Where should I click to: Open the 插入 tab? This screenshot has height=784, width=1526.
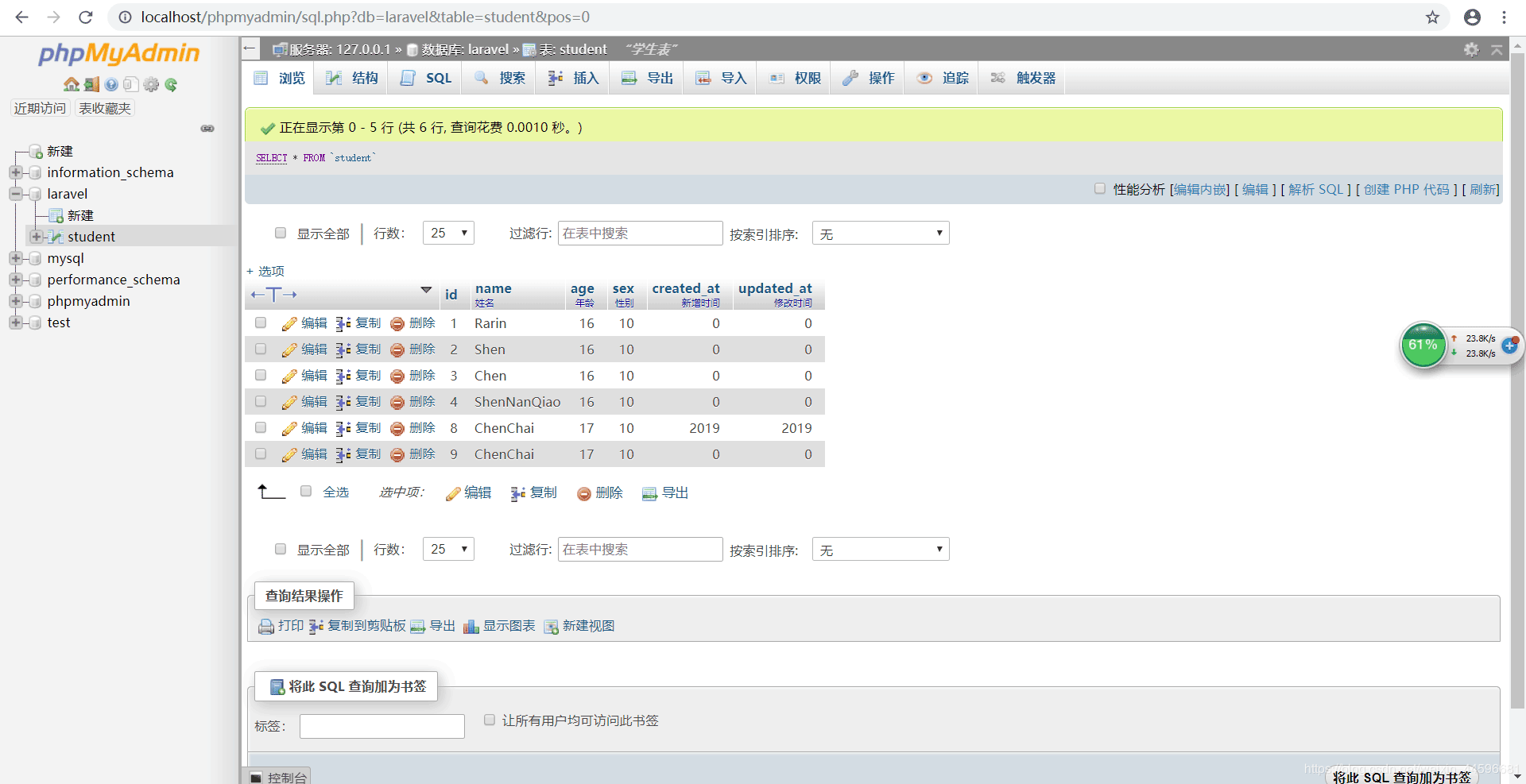(572, 77)
